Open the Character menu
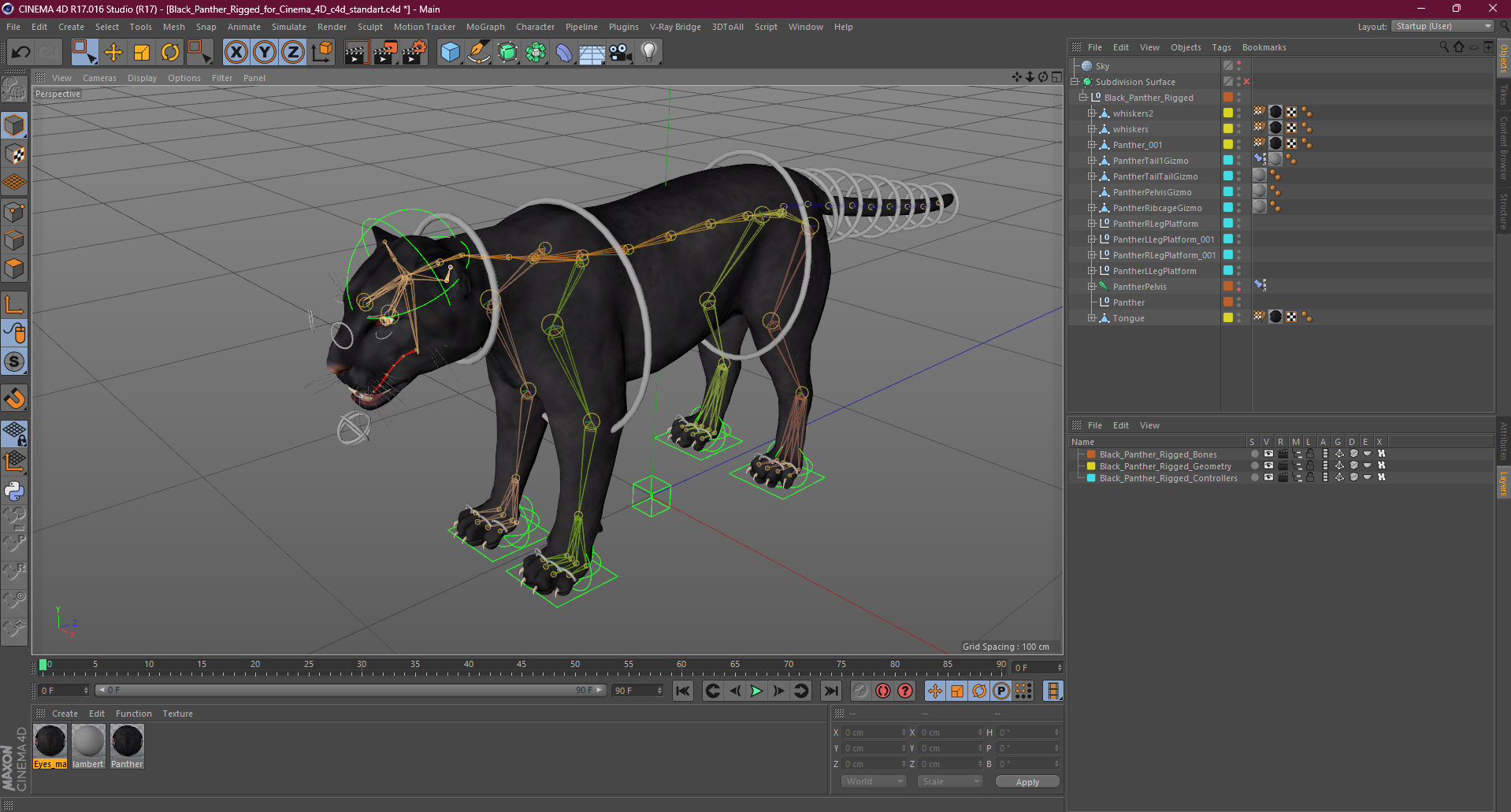This screenshot has height=812, width=1511. 536,27
